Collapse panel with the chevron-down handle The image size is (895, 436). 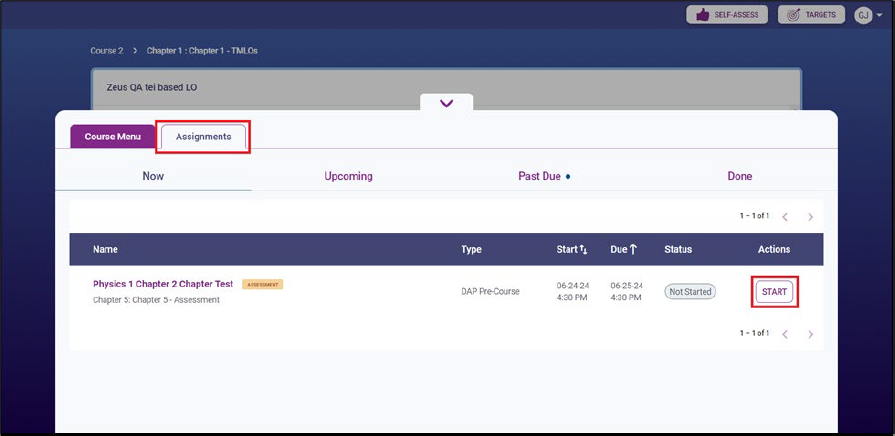point(446,103)
